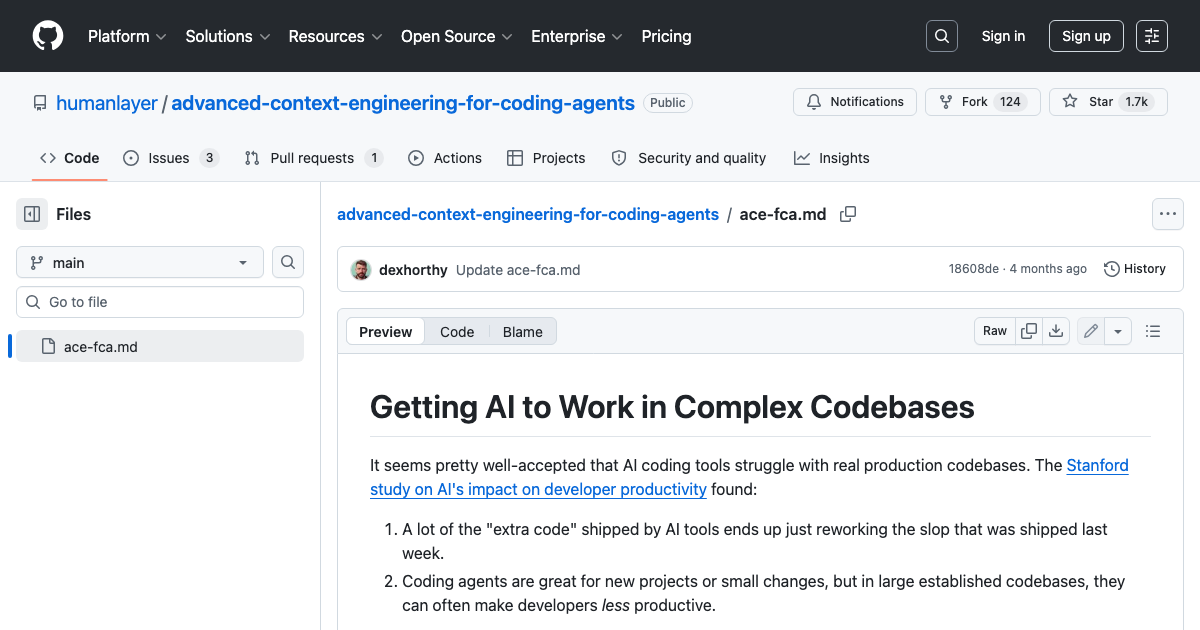Expand the Platform menu

coord(129,36)
